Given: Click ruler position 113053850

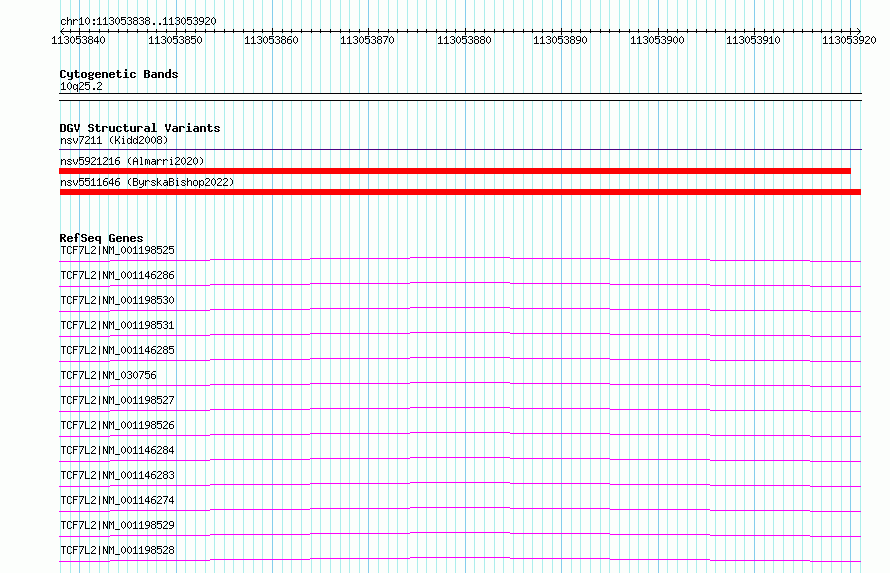Looking at the screenshot, I should pyautogui.click(x=175, y=40).
